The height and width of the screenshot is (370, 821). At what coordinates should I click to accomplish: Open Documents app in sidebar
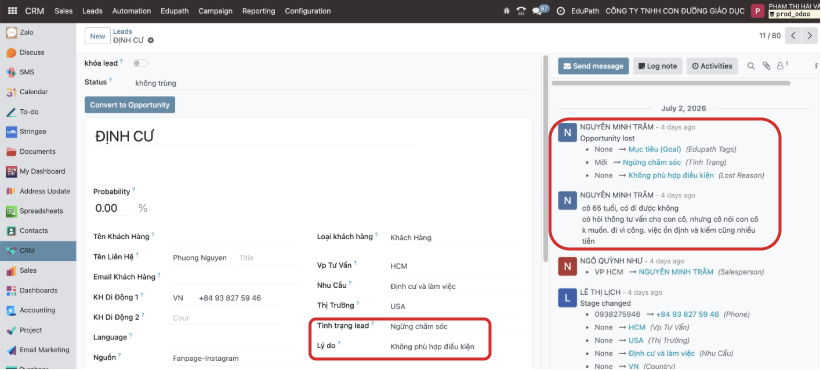tap(38, 152)
